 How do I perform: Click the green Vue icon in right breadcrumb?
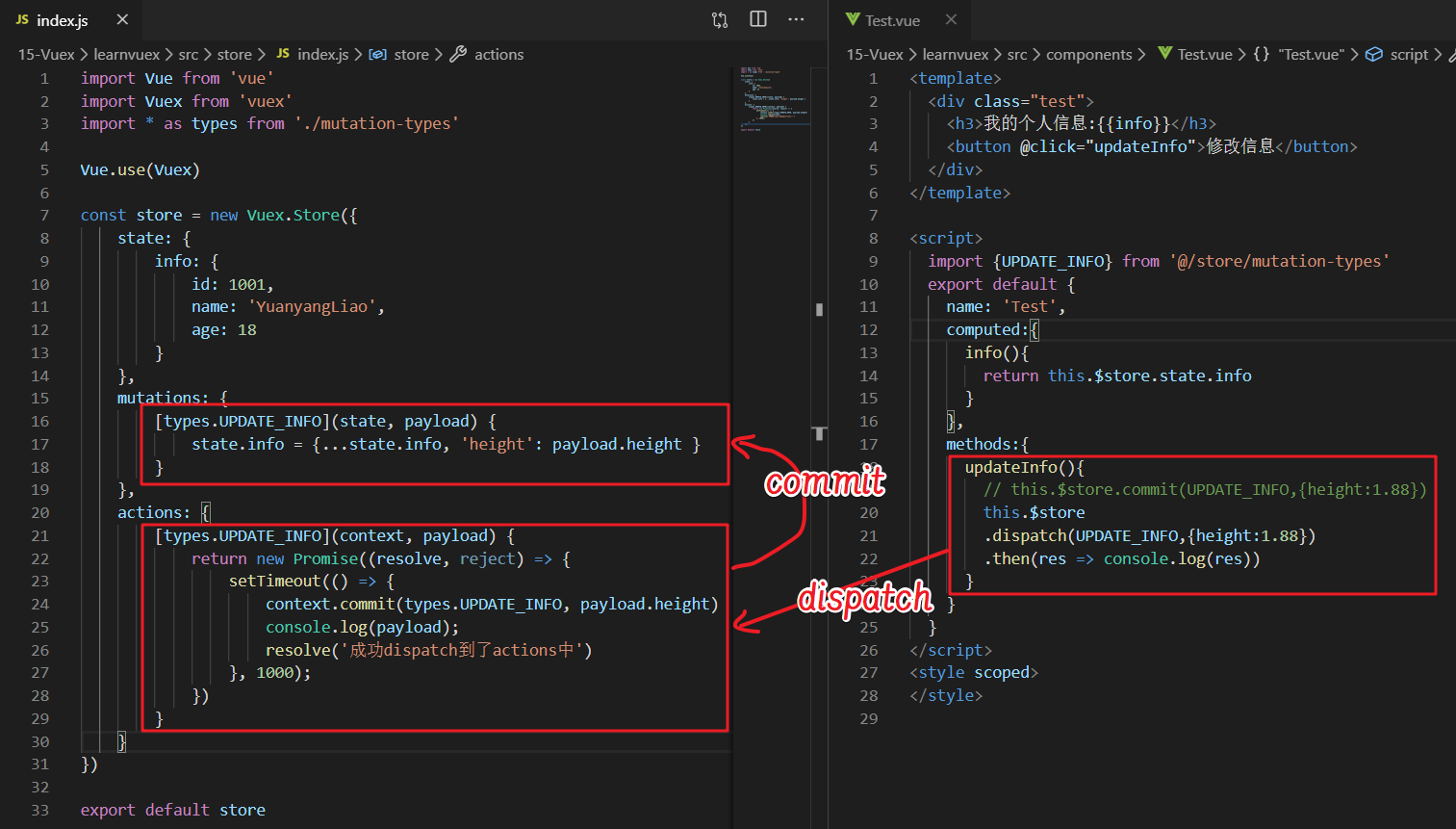coord(1165,54)
